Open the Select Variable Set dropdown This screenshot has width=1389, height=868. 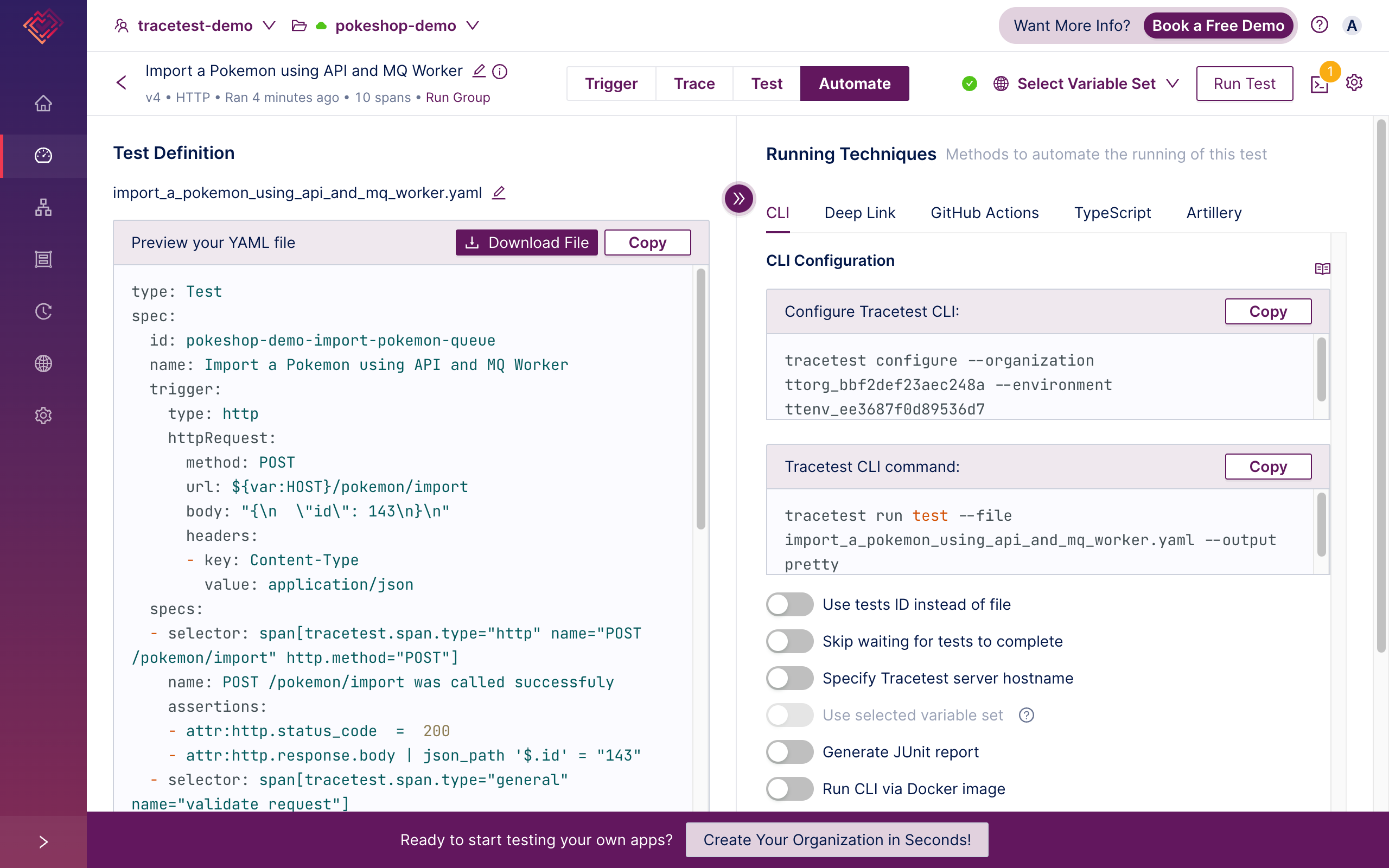1087,84
